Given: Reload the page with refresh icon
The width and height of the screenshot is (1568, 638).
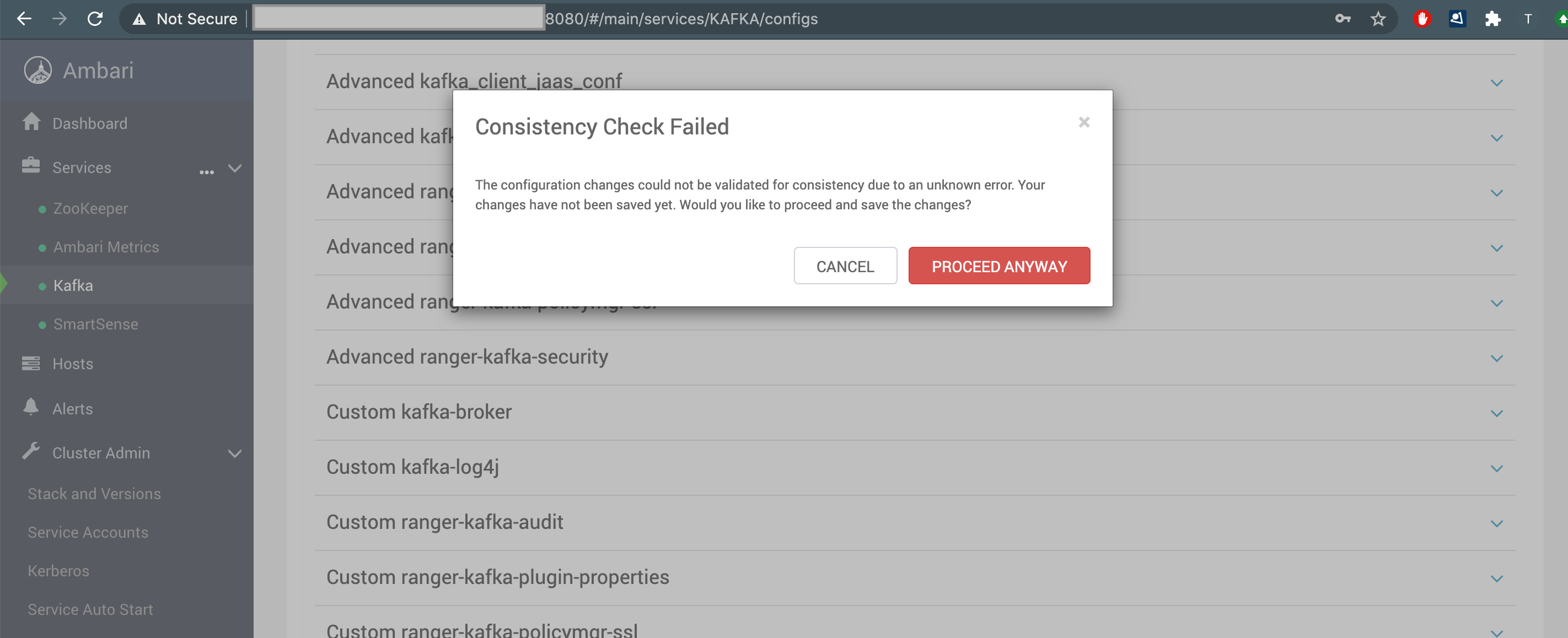Looking at the screenshot, I should (x=95, y=19).
